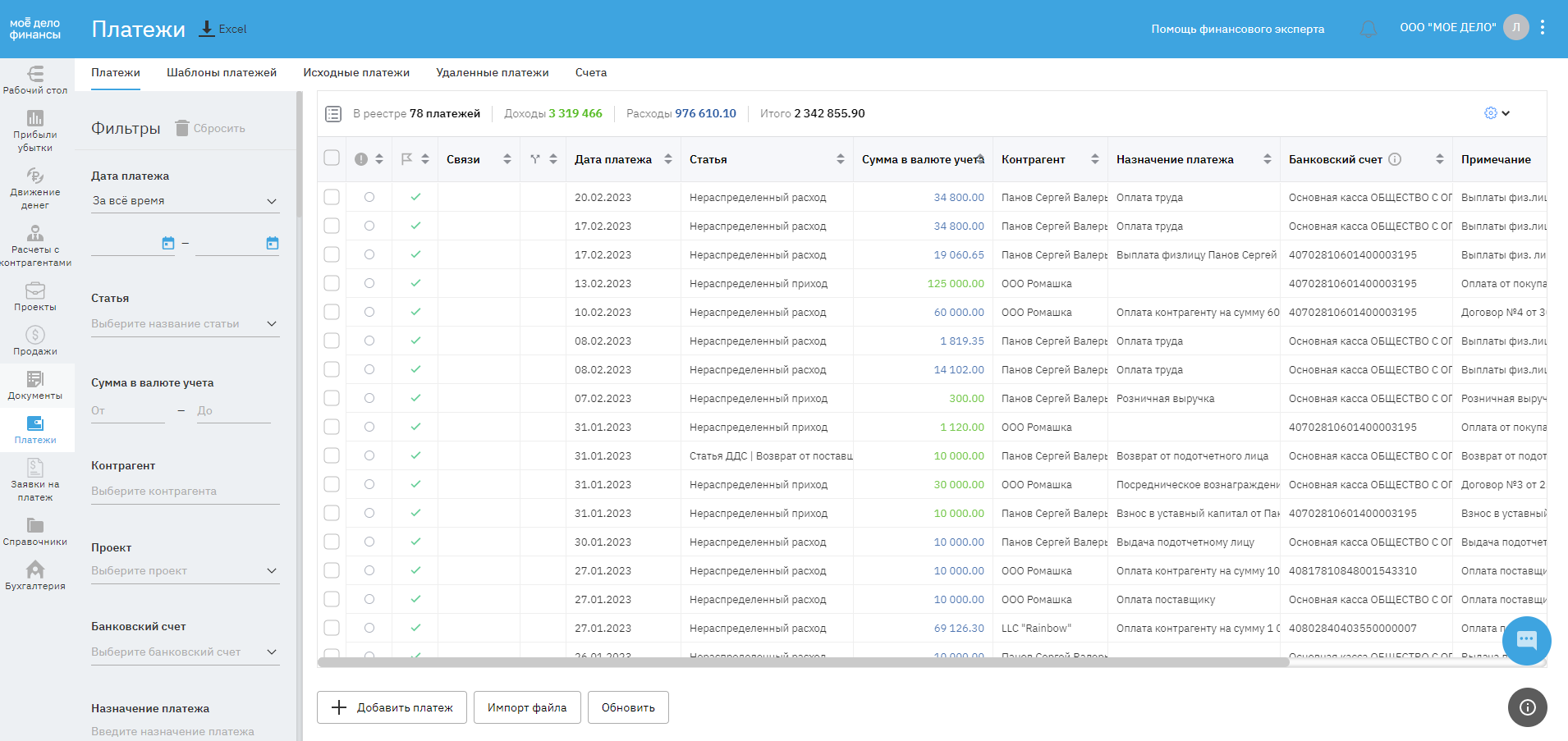Click the start date calendar icon
Image resolution: width=1568 pixels, height=741 pixels.
tap(168, 243)
